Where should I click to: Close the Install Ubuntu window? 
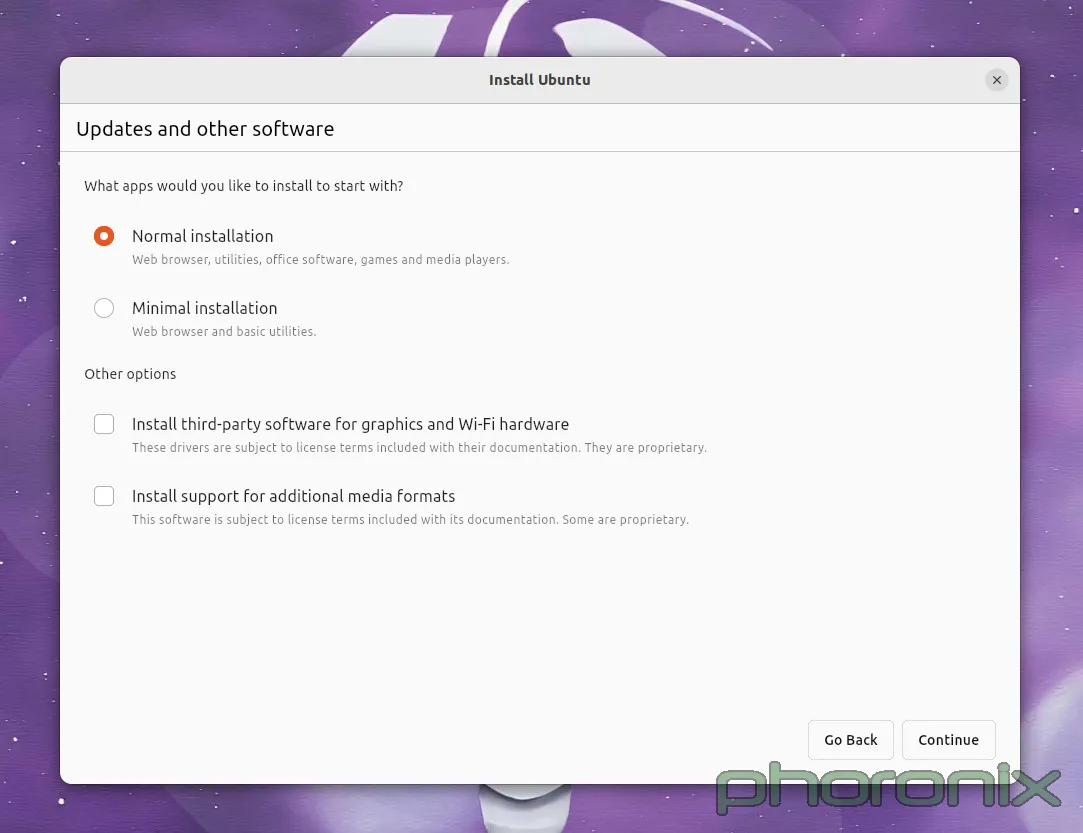(997, 80)
